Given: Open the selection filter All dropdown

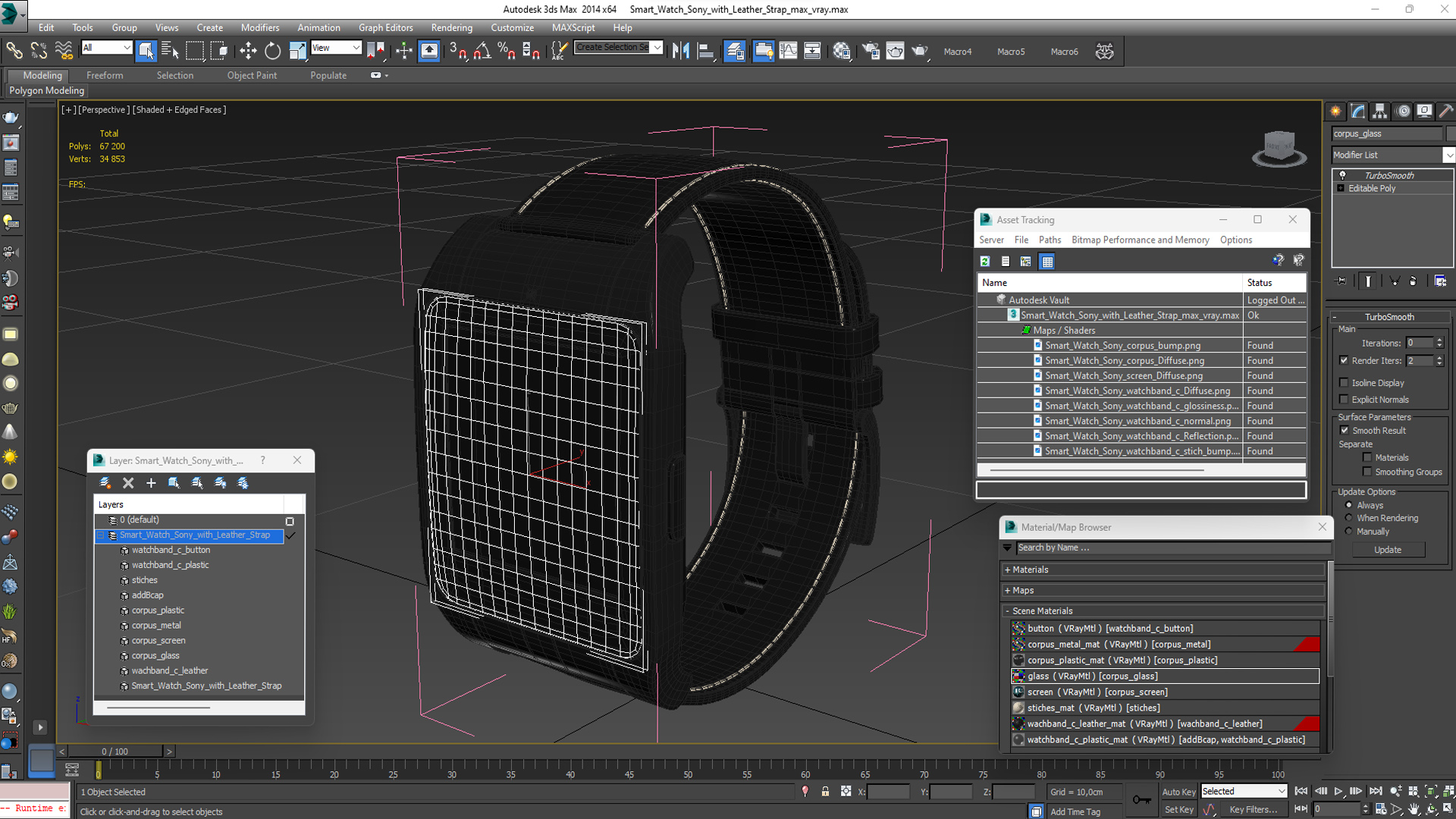Looking at the screenshot, I should (x=107, y=48).
